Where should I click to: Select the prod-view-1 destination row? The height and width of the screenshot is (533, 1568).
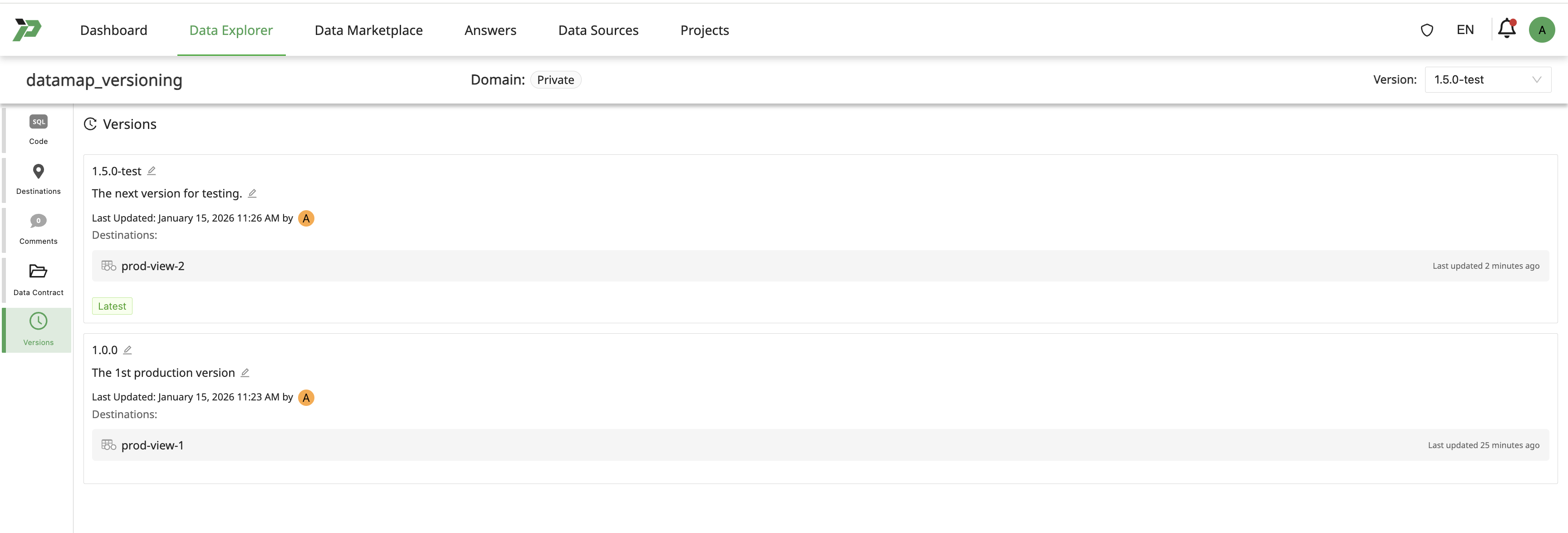click(x=152, y=444)
